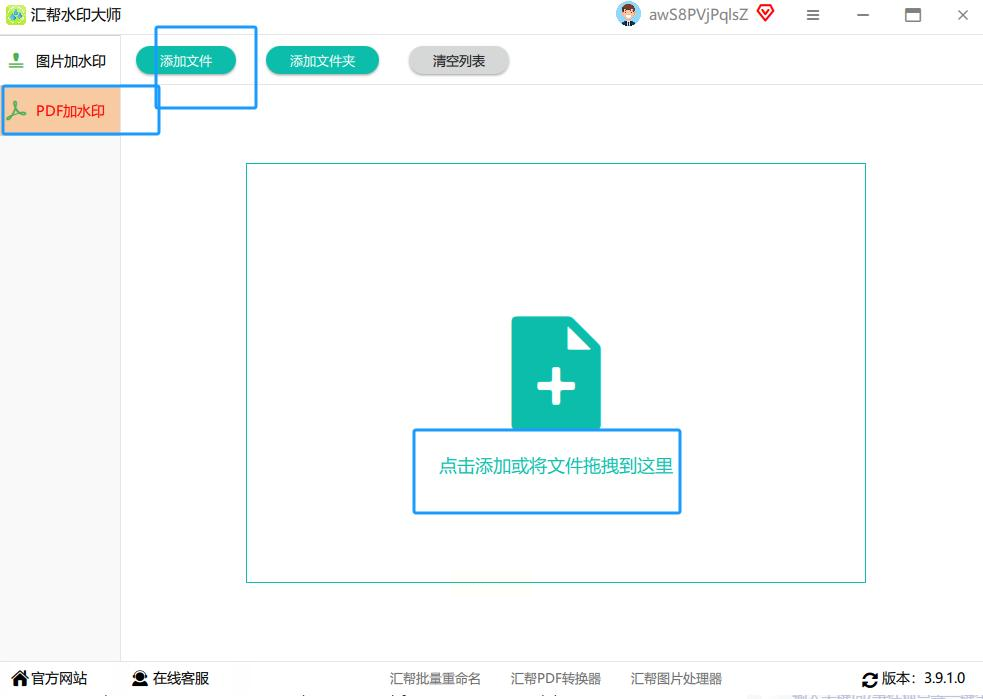Click the 点击添加或将文件拖拽到这里 text
983x699 pixels.
tap(556, 466)
